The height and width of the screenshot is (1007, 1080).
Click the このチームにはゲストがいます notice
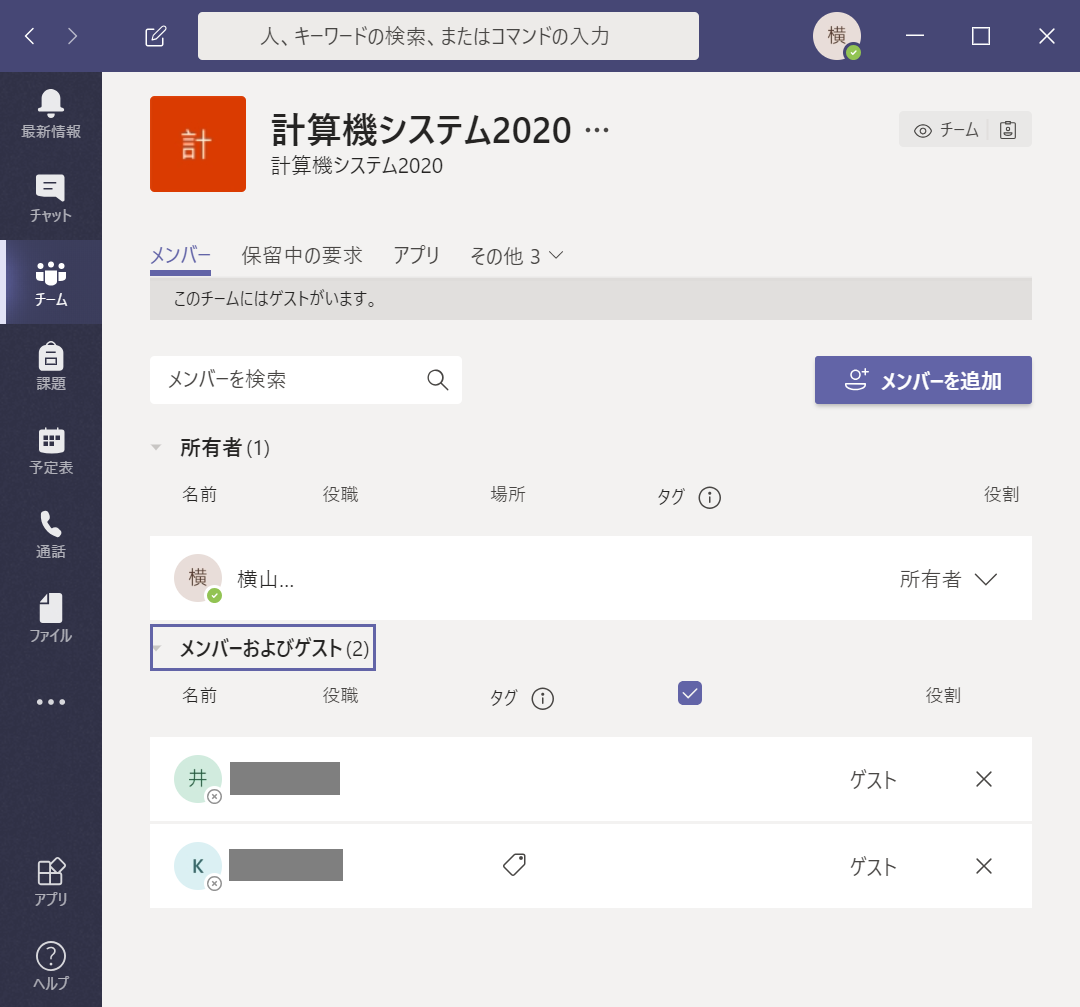point(591,299)
